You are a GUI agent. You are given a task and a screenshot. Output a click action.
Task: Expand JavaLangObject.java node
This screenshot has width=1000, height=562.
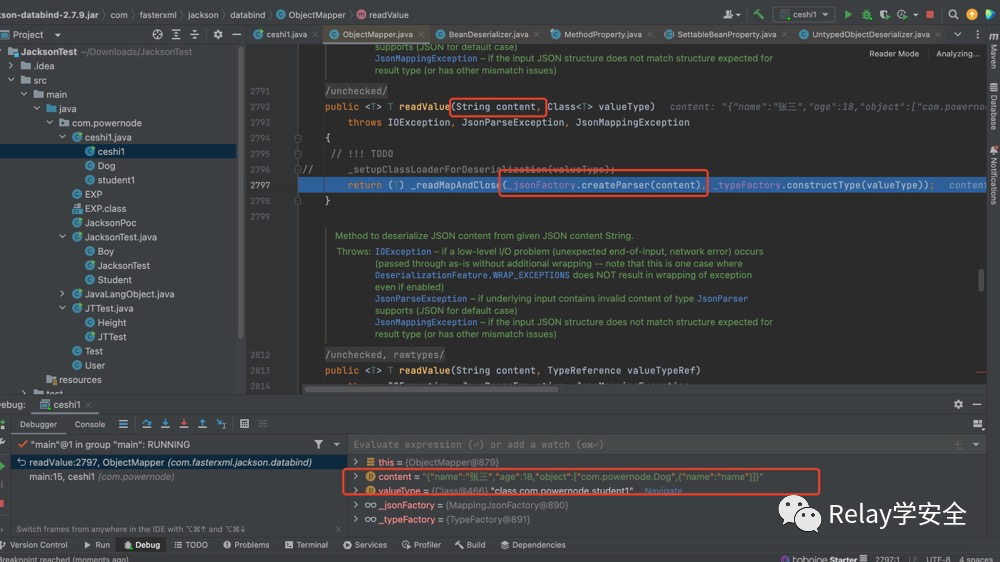62,294
